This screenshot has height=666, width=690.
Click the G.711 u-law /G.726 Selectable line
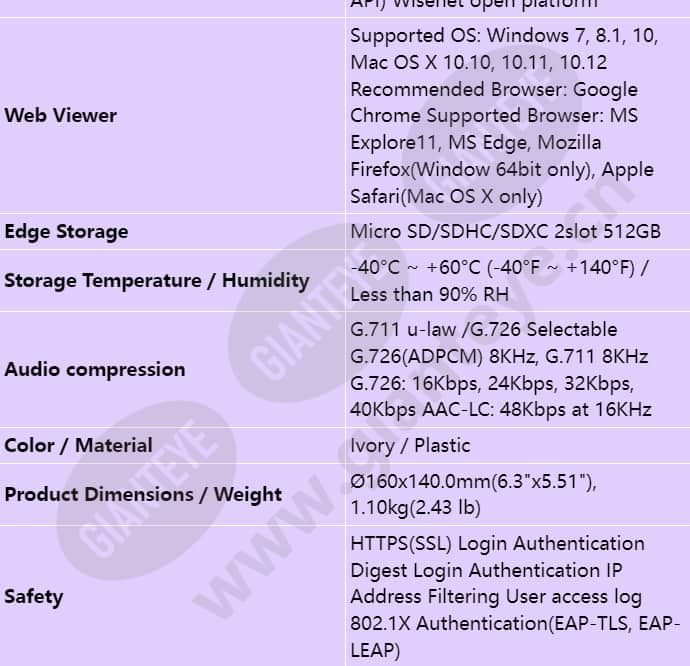tap(484, 329)
